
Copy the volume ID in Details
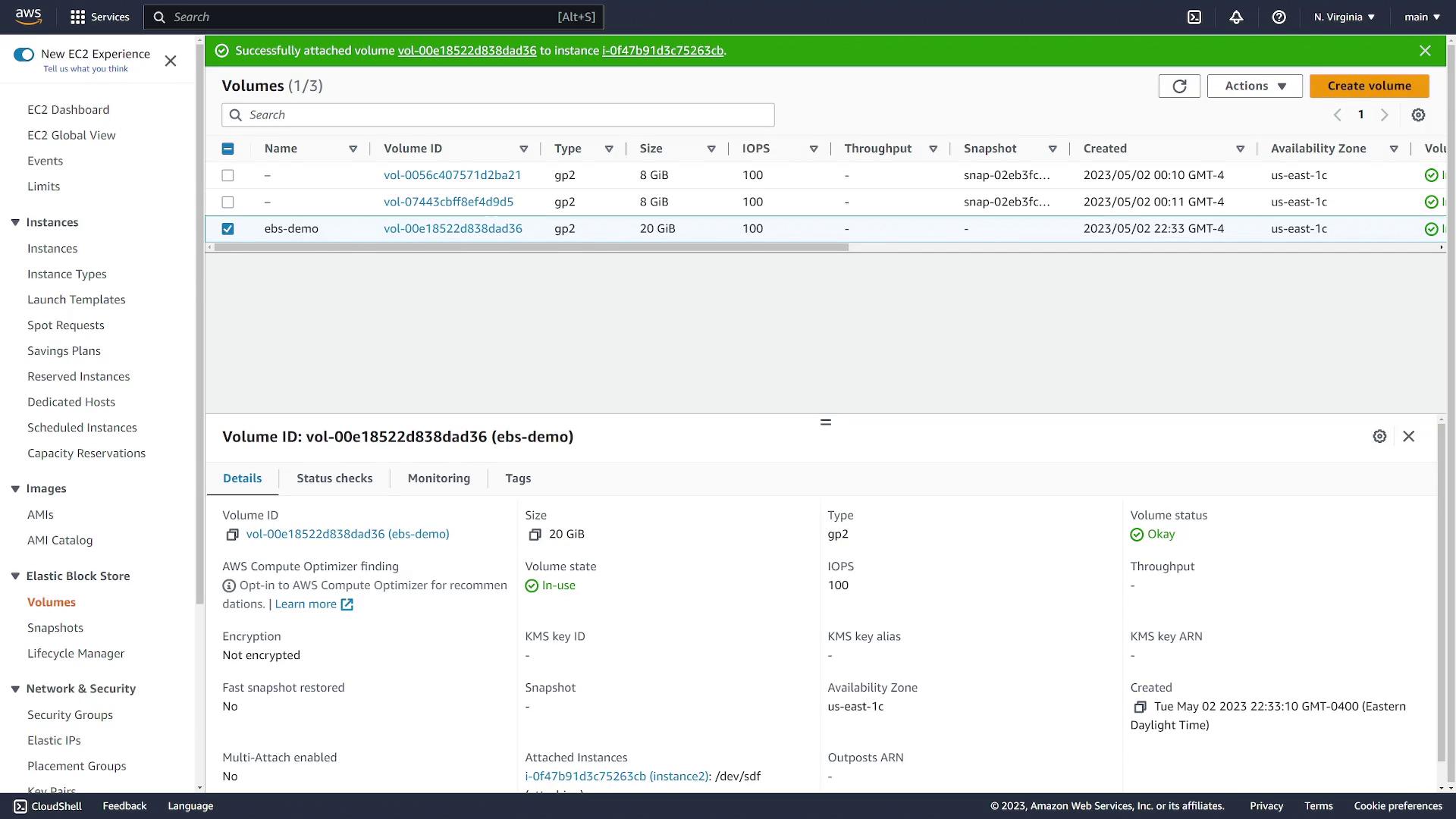(x=232, y=535)
